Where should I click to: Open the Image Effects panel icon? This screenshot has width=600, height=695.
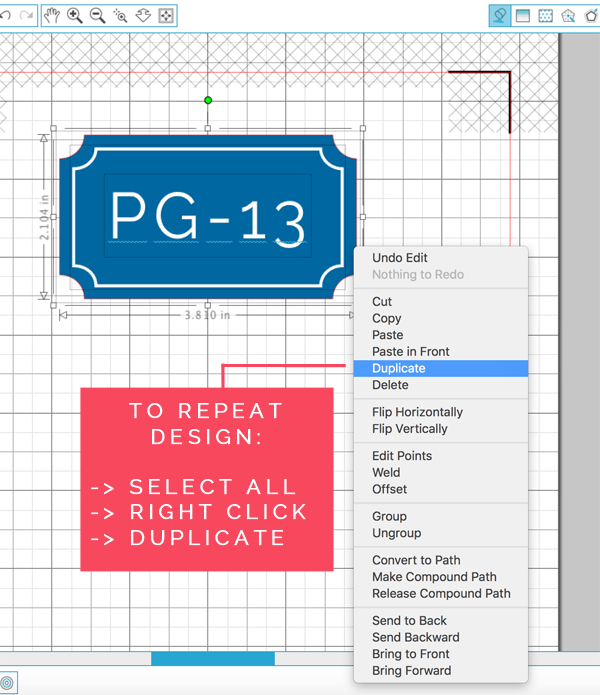pyautogui.click(x=568, y=16)
